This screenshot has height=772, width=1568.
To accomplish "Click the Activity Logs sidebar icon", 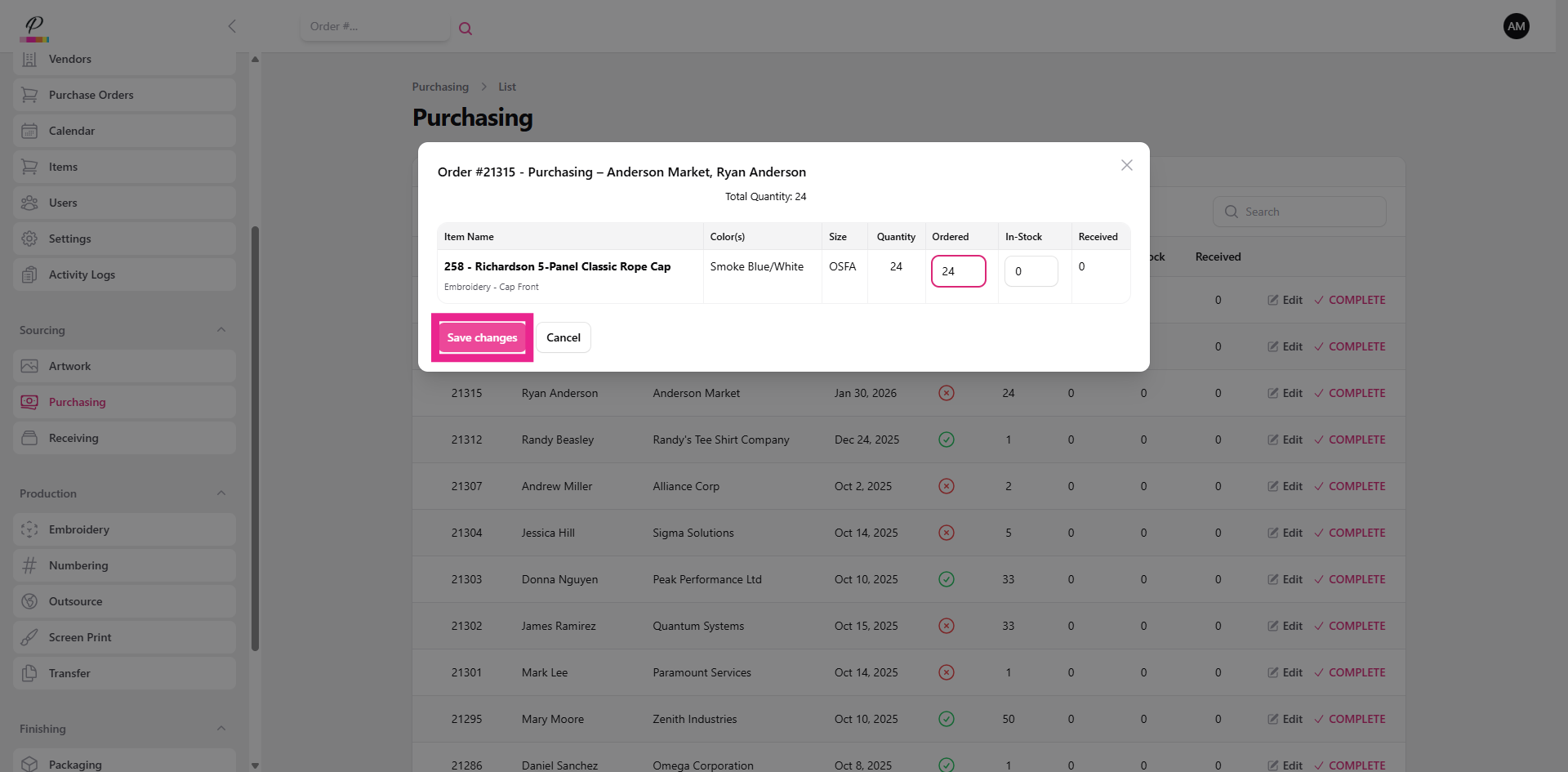I will pyautogui.click(x=29, y=274).
